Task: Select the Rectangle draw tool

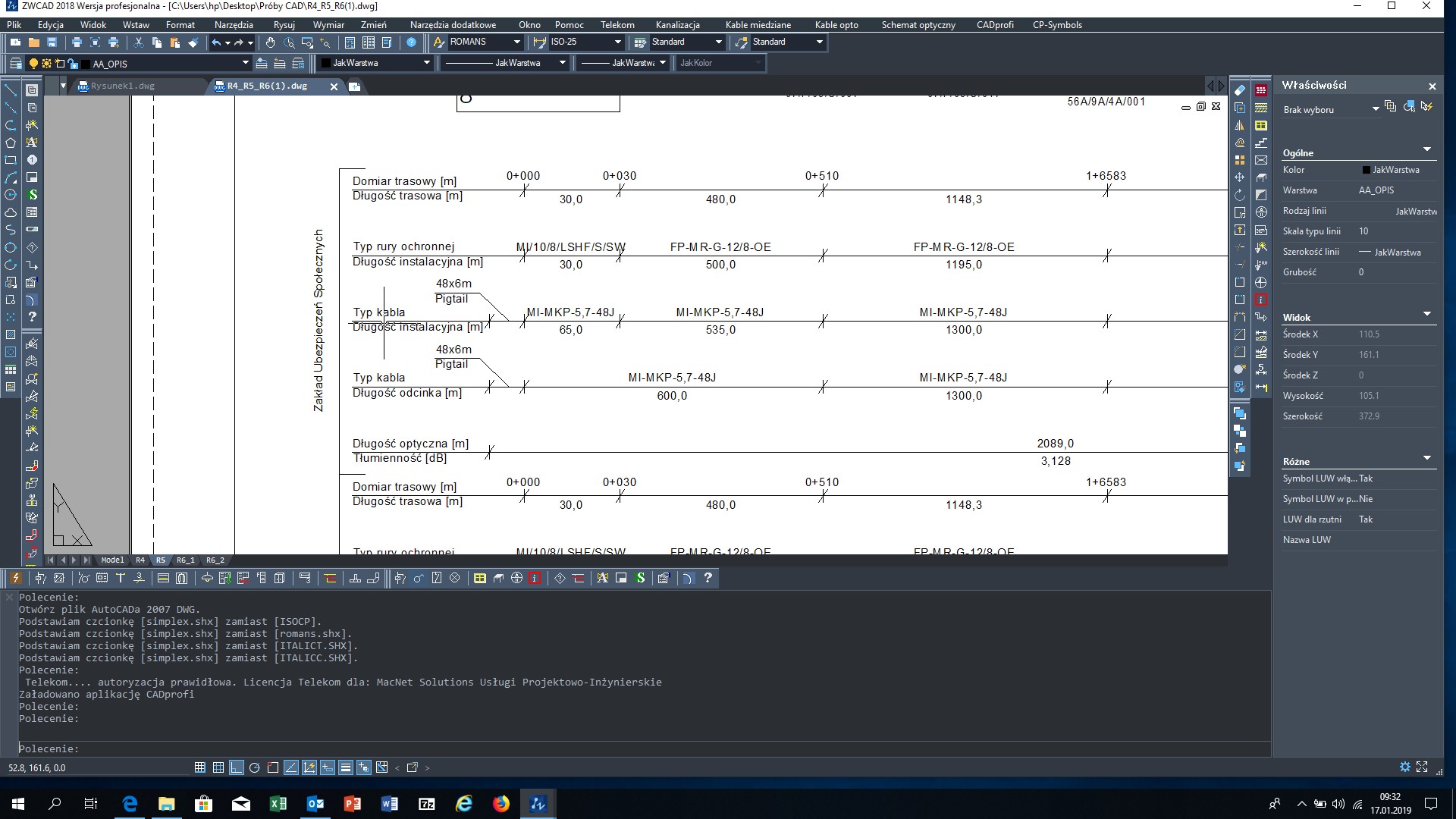Action: click(x=11, y=160)
